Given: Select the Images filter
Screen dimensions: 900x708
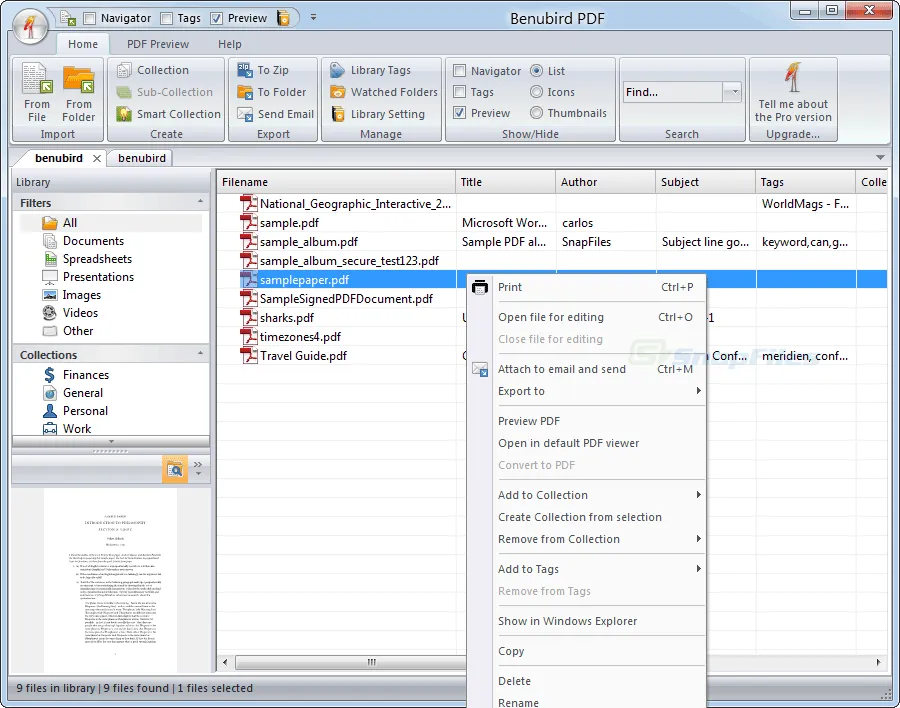Looking at the screenshot, I should (72, 295).
